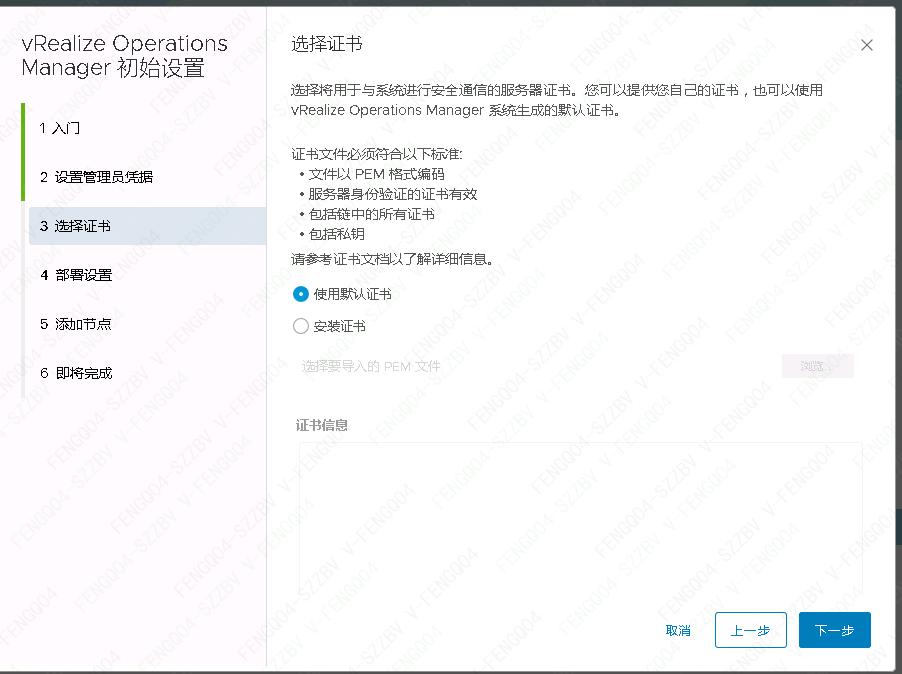Click the disabled 浏览 browse button
The image size is (902, 674).
click(x=817, y=366)
